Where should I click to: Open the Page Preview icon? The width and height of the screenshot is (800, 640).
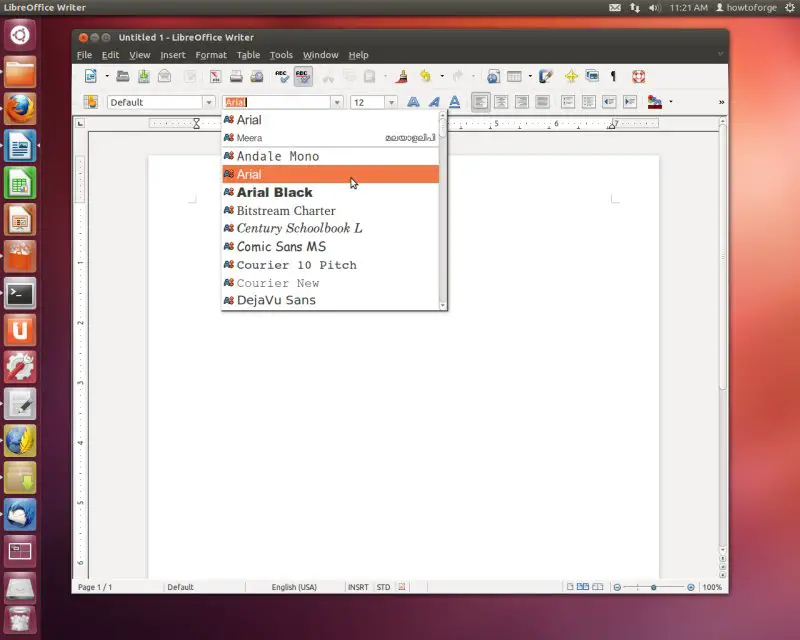(257, 77)
